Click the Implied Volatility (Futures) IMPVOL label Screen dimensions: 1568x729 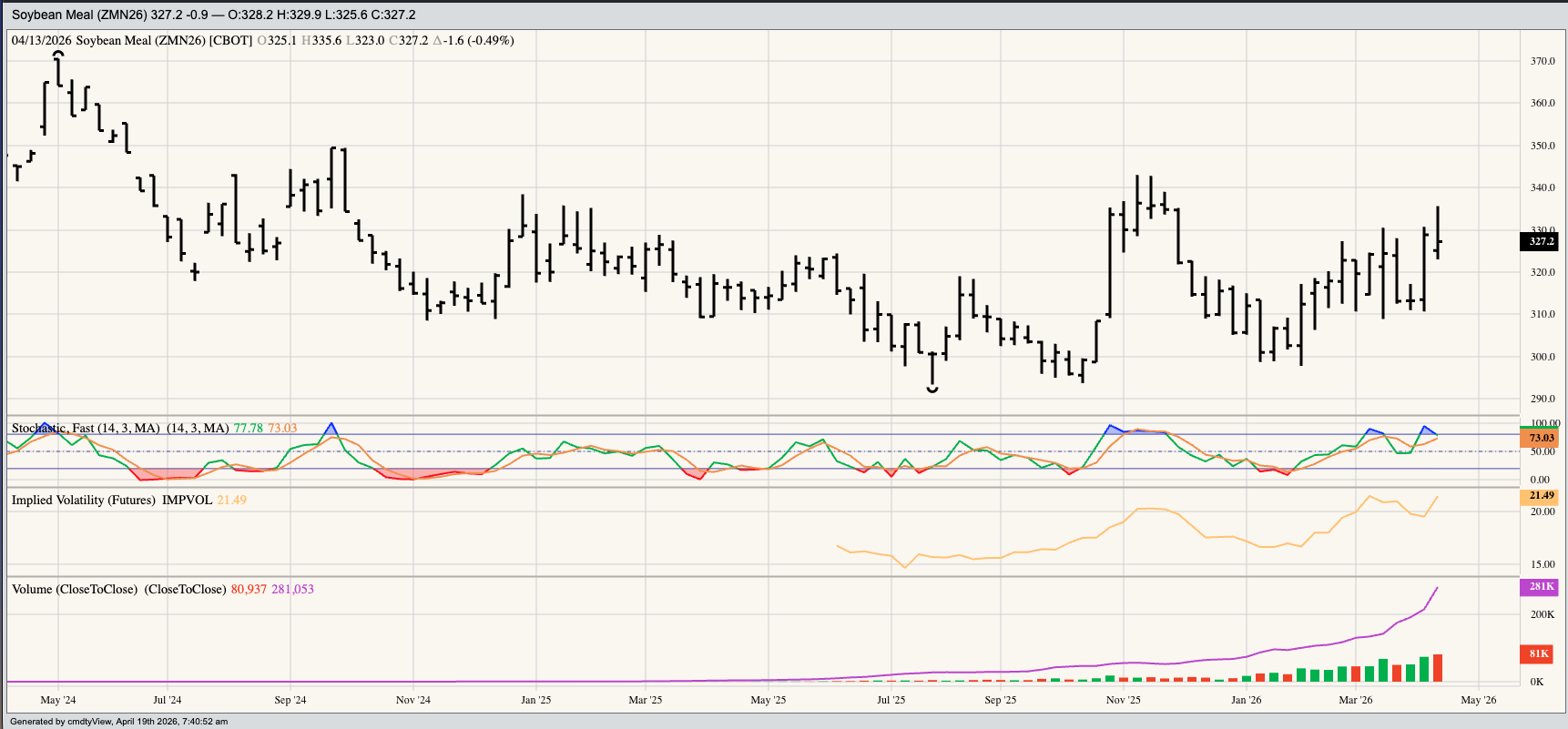111,500
